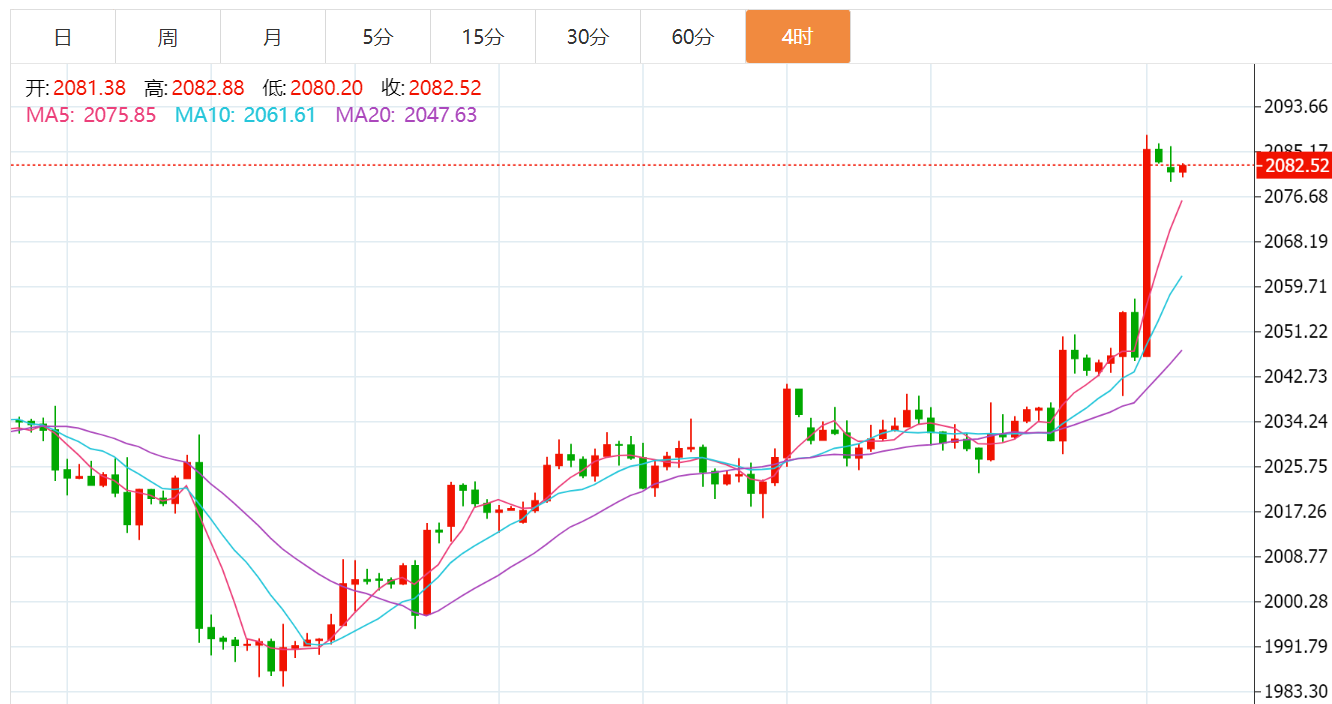This screenshot has width=1332, height=704.
Task: Switch to the 月 monthly chart tab
Action: (273, 37)
